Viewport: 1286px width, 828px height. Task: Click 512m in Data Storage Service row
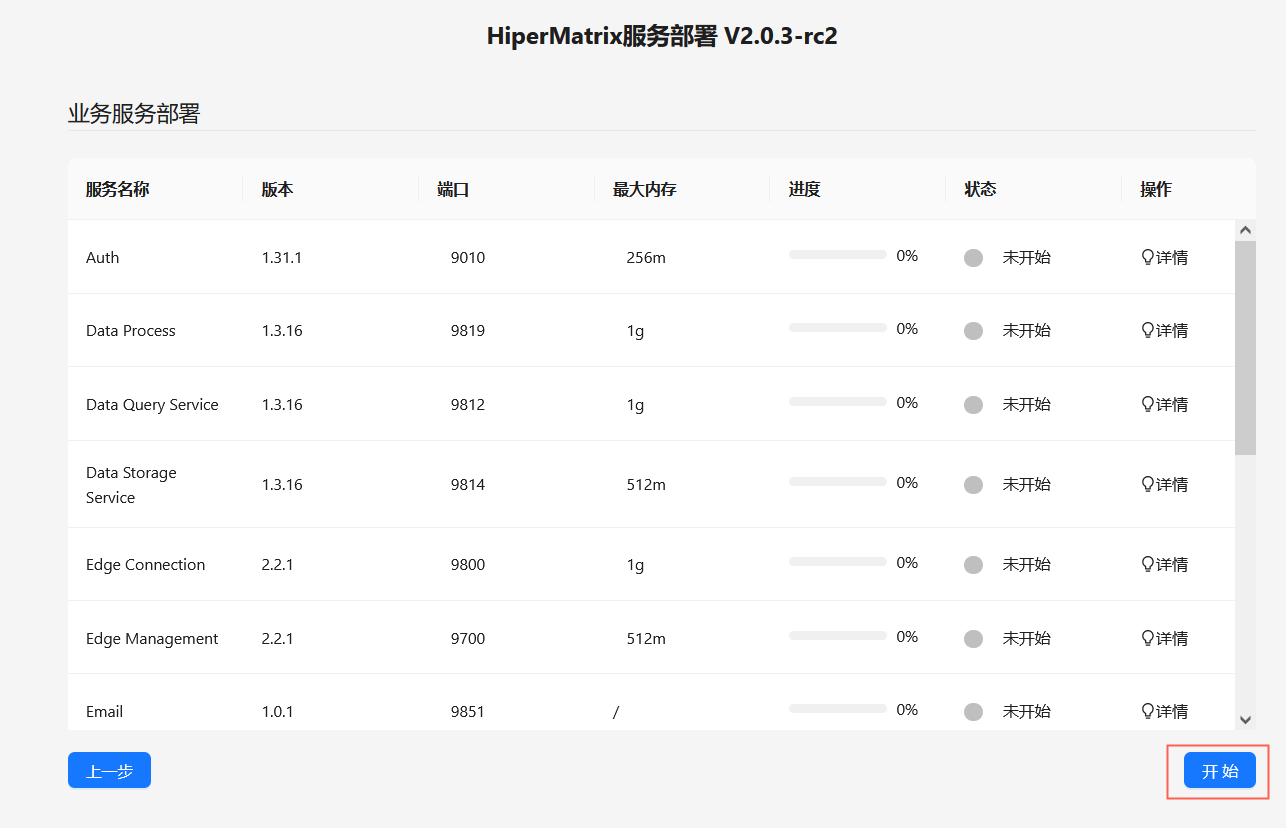click(x=646, y=484)
